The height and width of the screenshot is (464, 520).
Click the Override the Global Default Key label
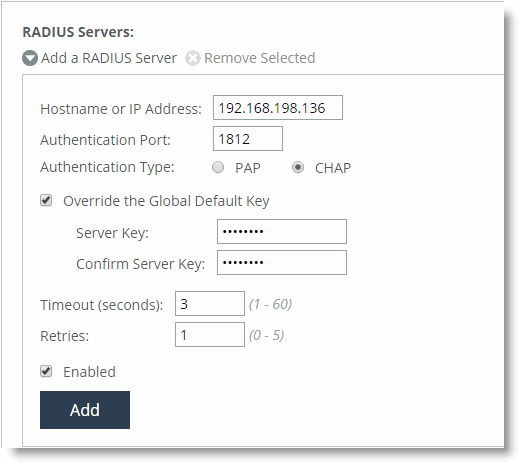click(166, 201)
